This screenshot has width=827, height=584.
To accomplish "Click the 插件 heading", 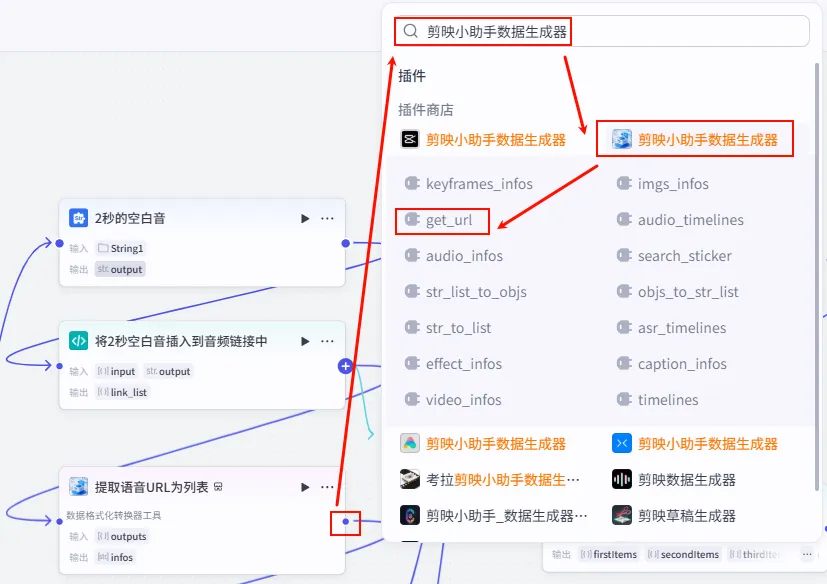I will pos(412,76).
